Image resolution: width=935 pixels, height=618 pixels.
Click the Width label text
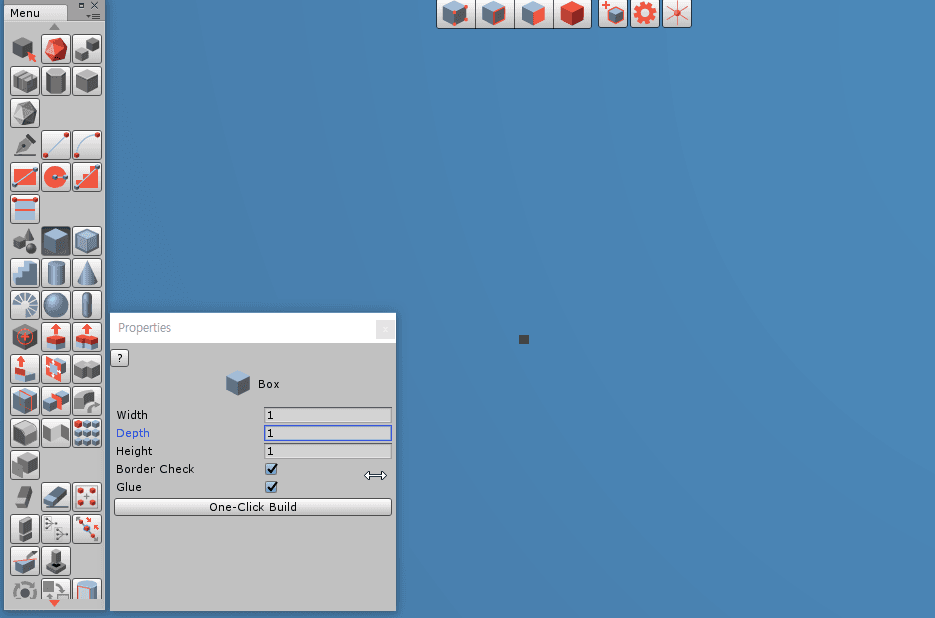[x=132, y=415]
